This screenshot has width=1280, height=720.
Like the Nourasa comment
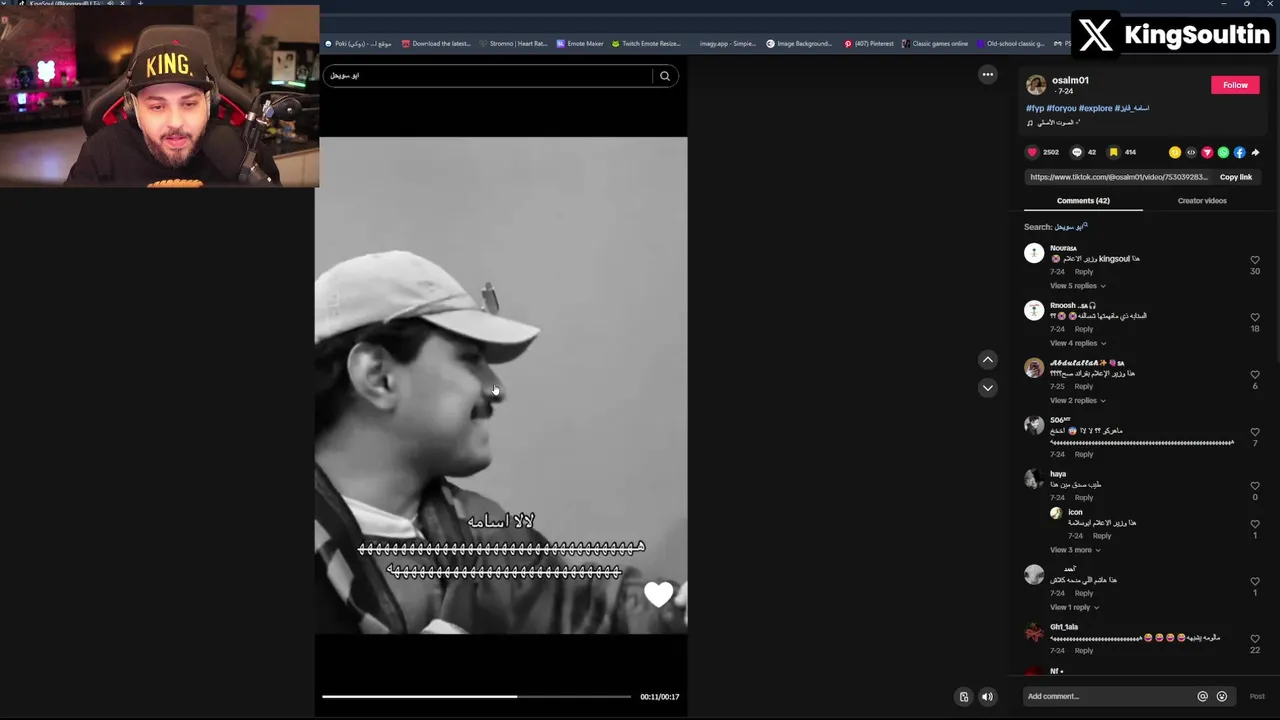pyautogui.click(x=1255, y=260)
